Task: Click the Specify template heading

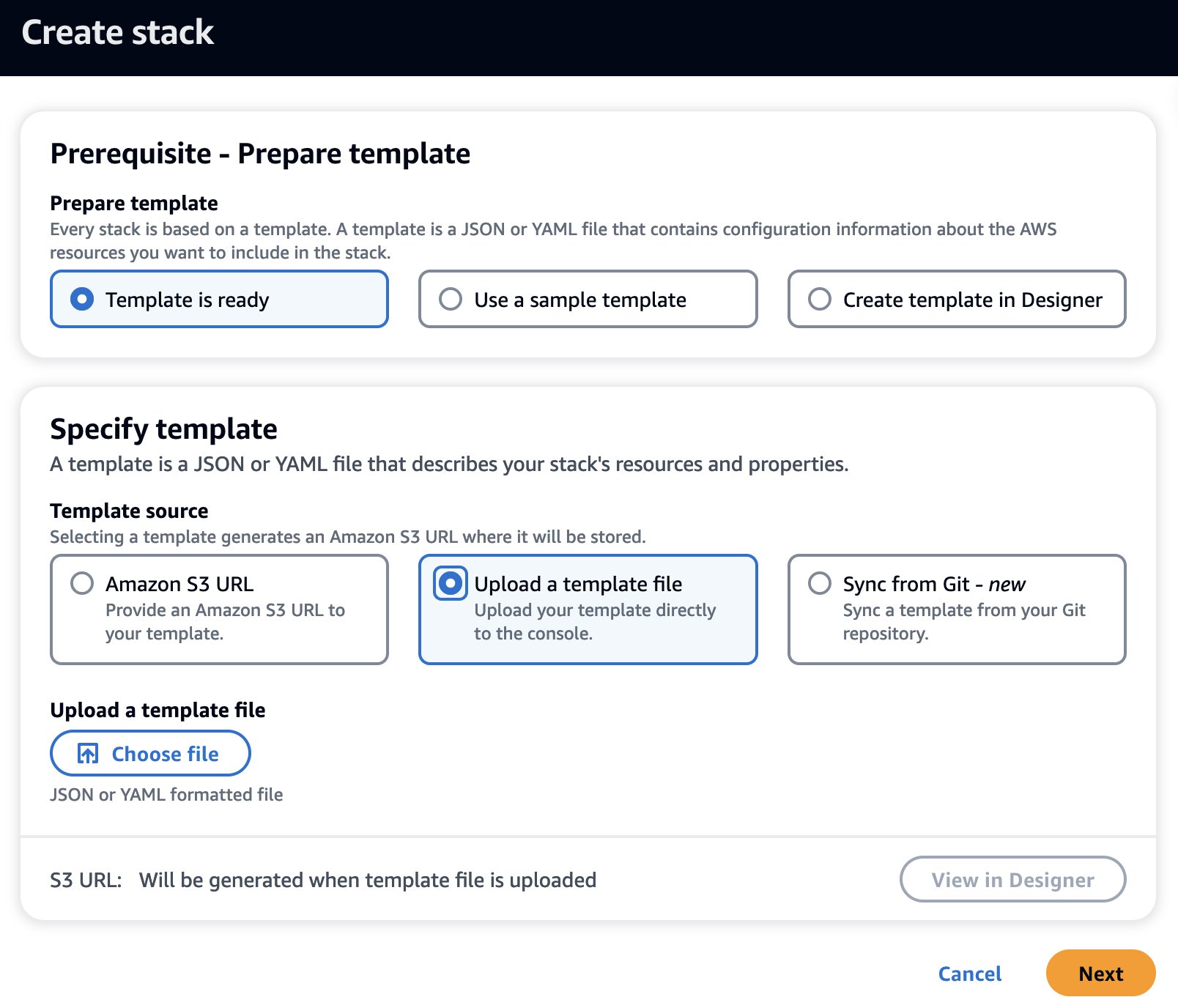Action: pos(163,429)
